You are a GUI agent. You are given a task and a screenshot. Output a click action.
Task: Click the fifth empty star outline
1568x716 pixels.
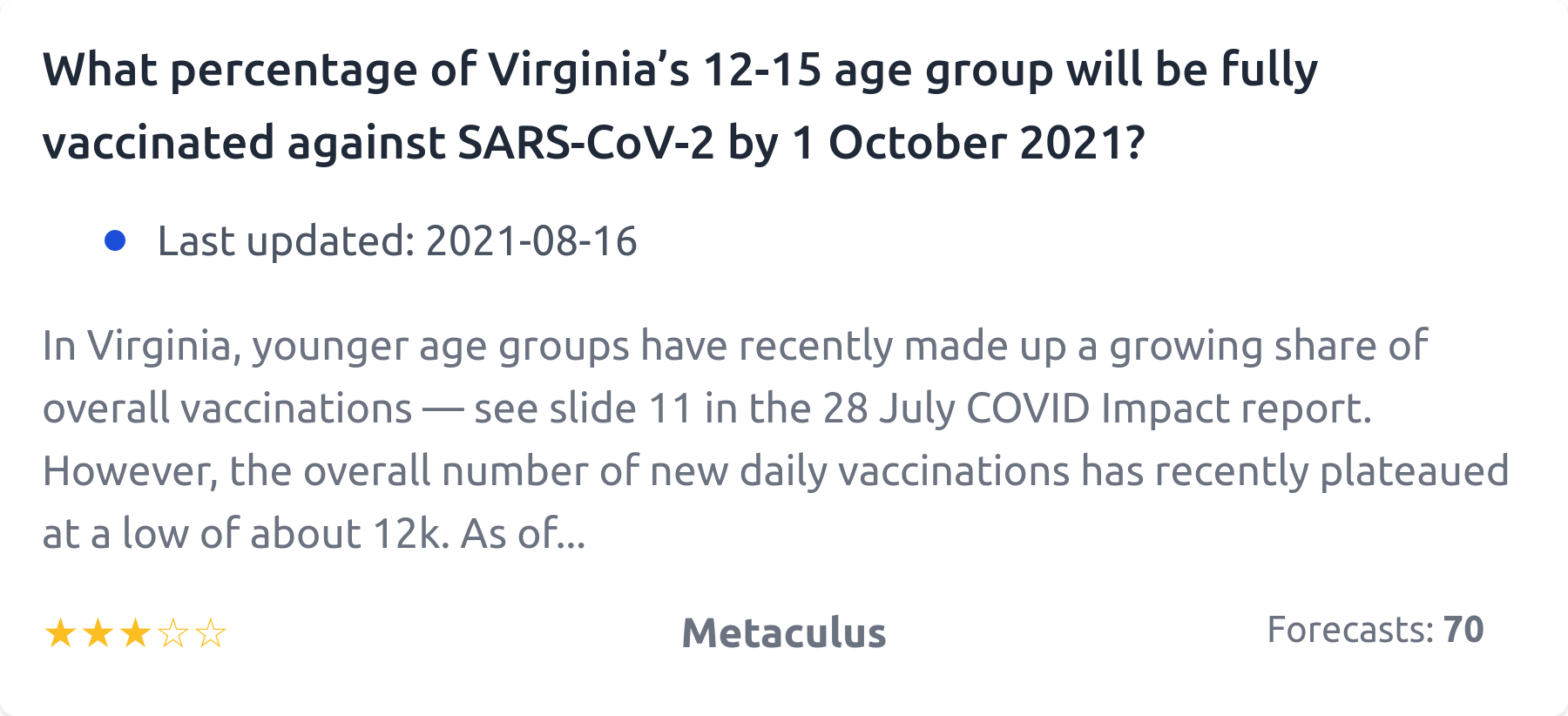(x=211, y=633)
